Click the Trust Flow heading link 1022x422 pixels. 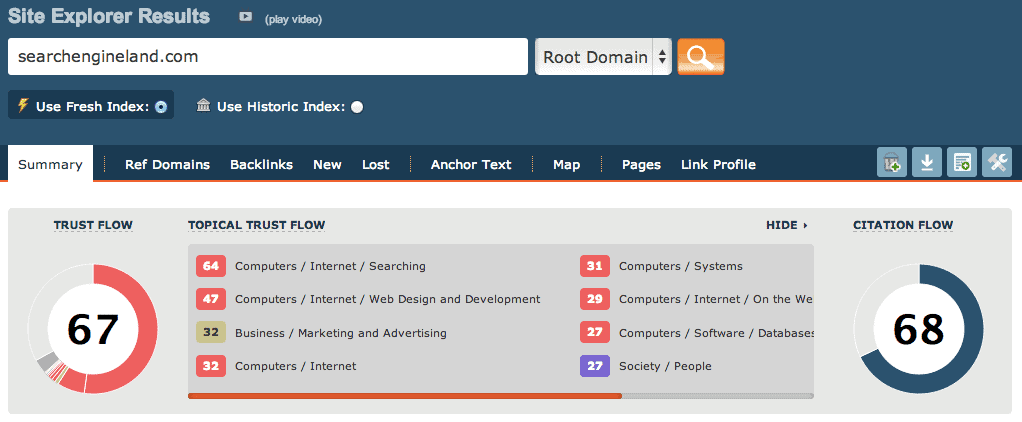click(x=93, y=225)
